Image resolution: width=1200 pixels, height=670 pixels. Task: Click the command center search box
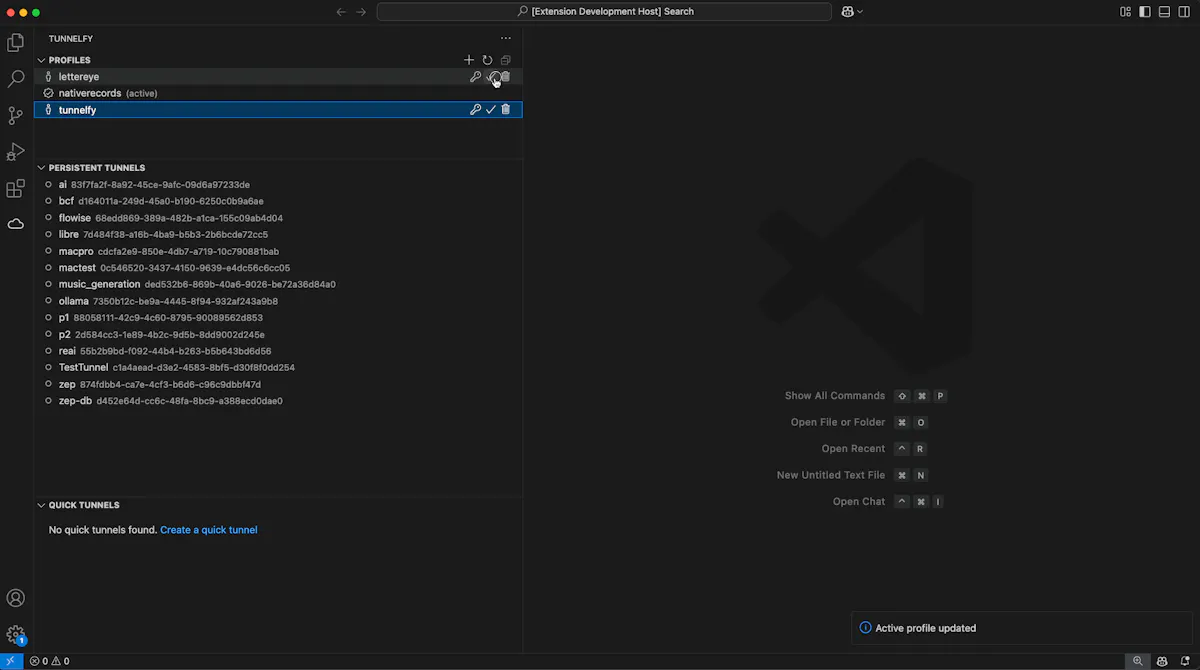point(604,12)
